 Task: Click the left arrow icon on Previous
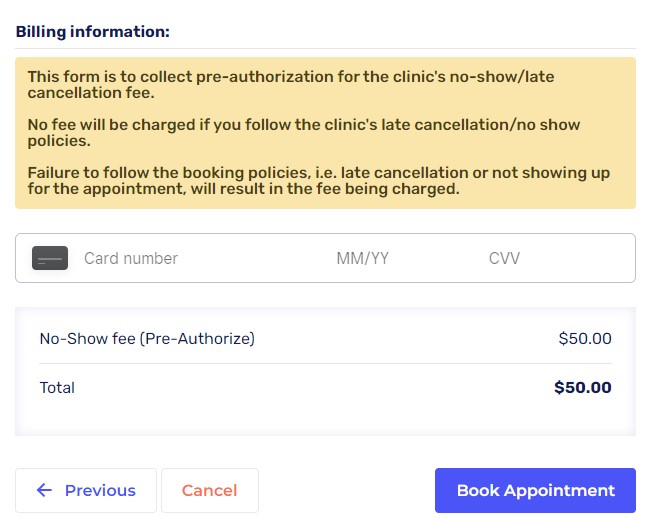click(43, 490)
